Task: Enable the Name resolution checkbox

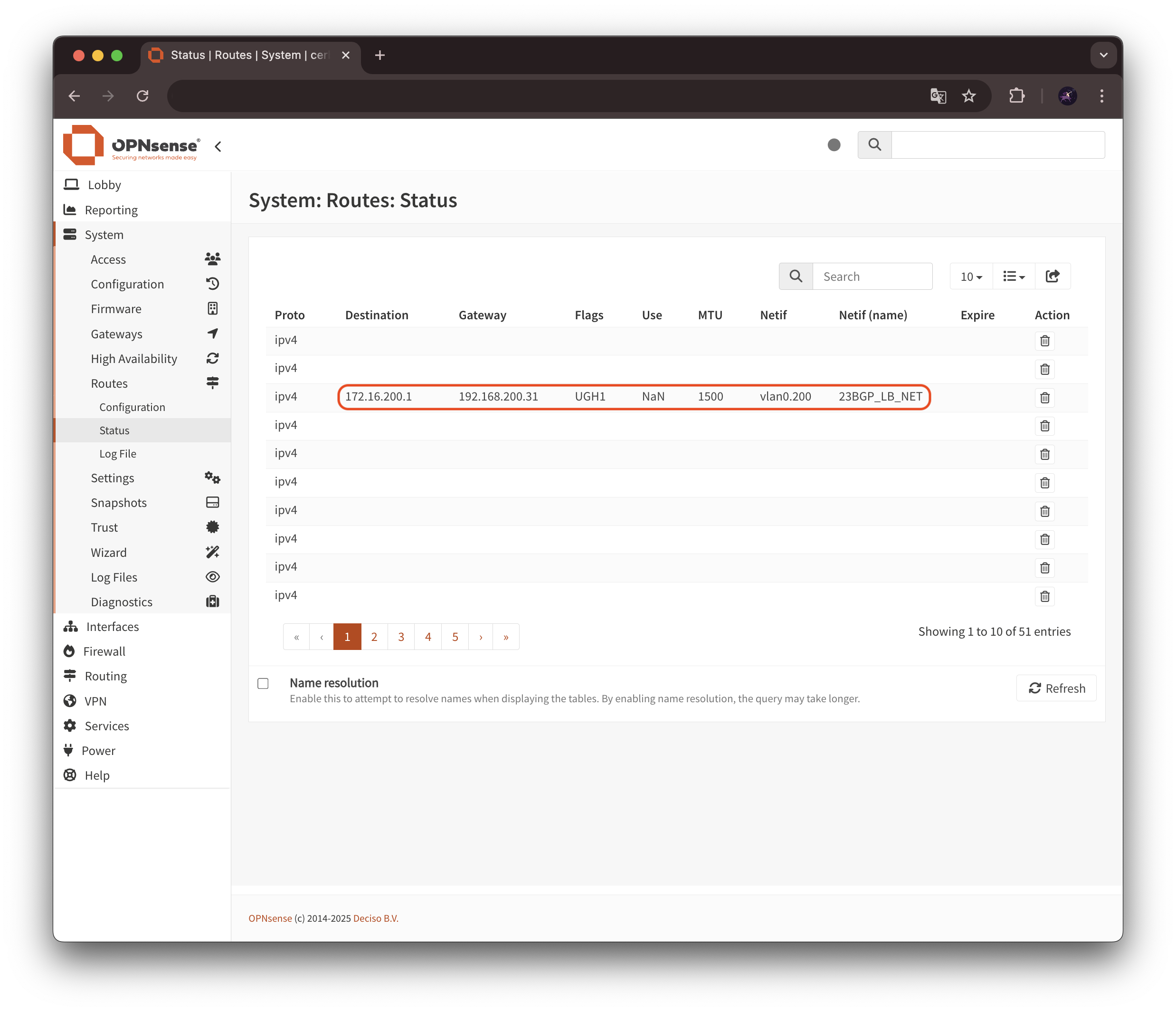Action: pyautogui.click(x=263, y=683)
